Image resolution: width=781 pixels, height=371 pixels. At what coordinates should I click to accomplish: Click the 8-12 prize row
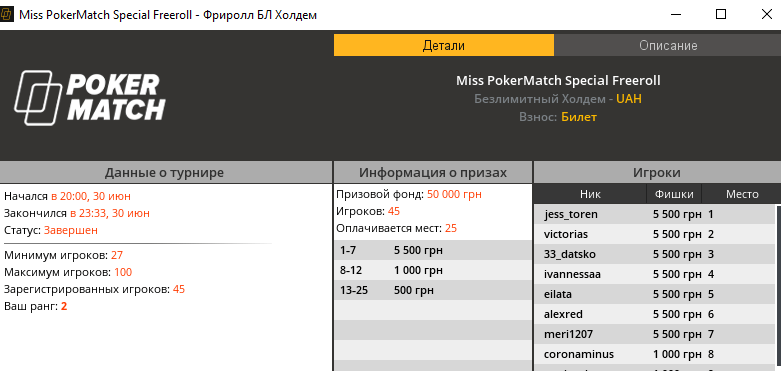(x=433, y=270)
